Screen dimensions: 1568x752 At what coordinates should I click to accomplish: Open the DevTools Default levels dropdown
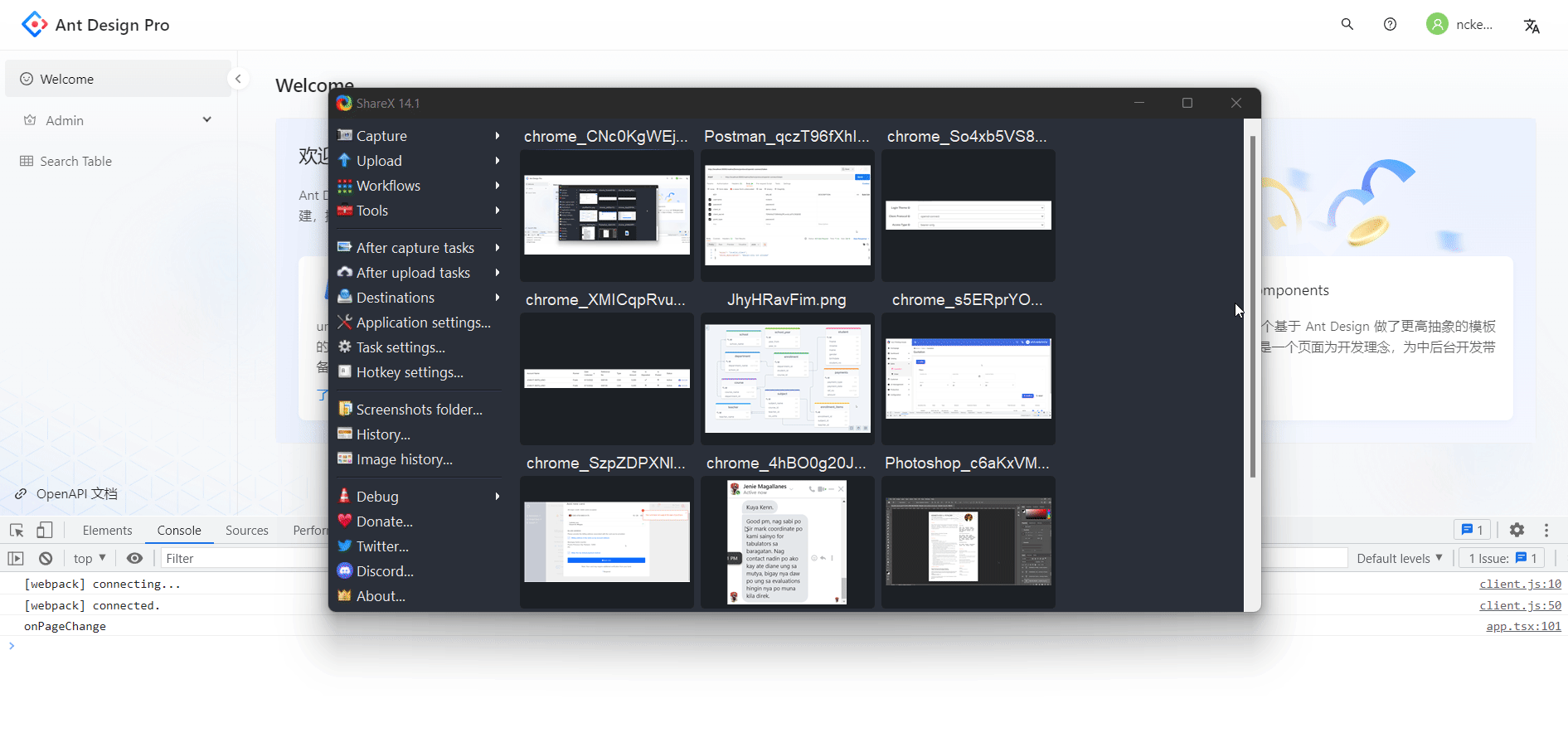pos(1400,559)
